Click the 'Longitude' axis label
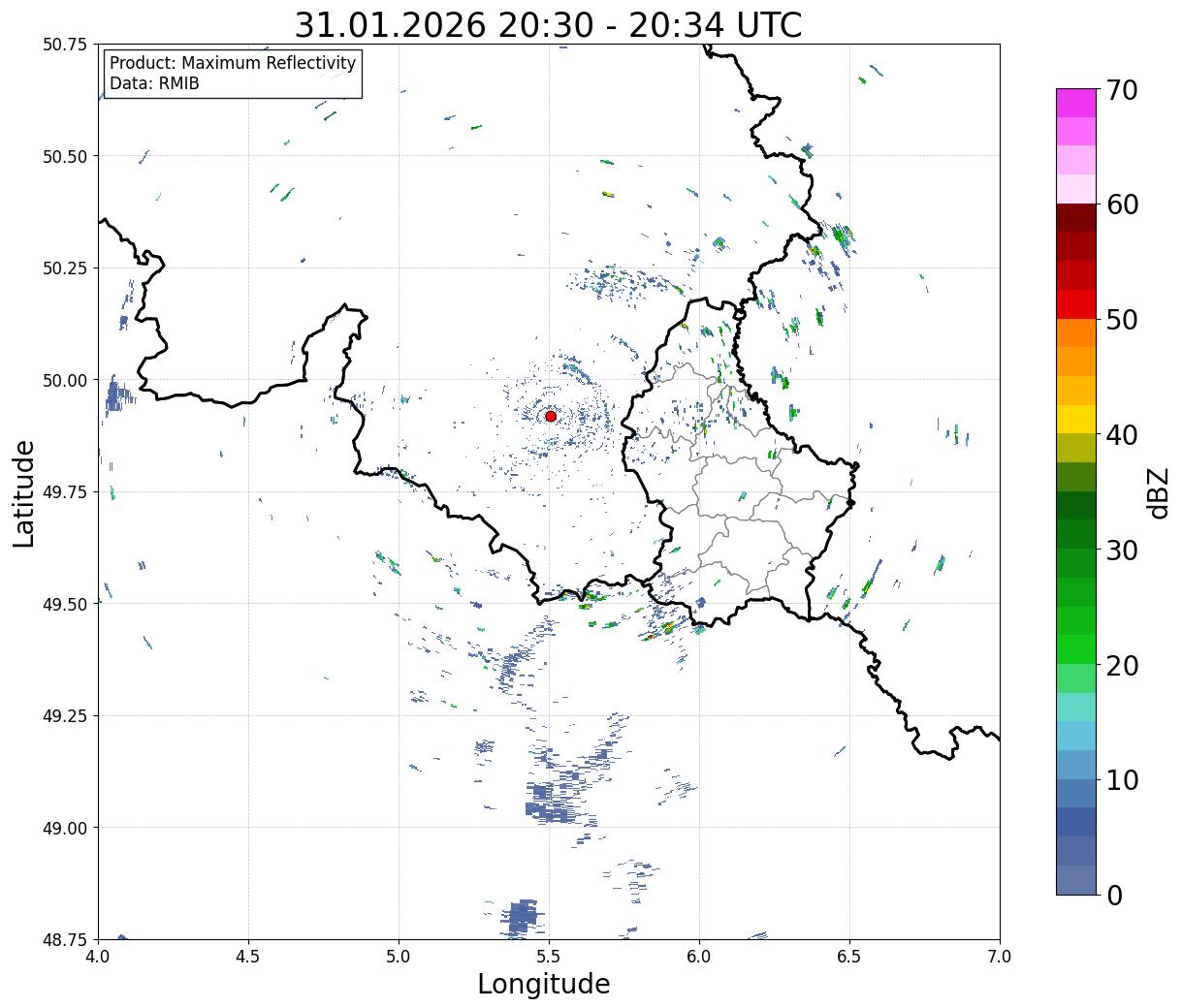This screenshot has height=1008, width=1182. pyautogui.click(x=544, y=984)
